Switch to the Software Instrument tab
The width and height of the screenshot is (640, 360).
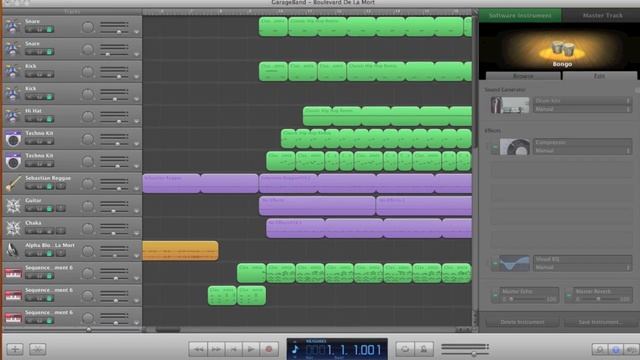click(x=520, y=16)
